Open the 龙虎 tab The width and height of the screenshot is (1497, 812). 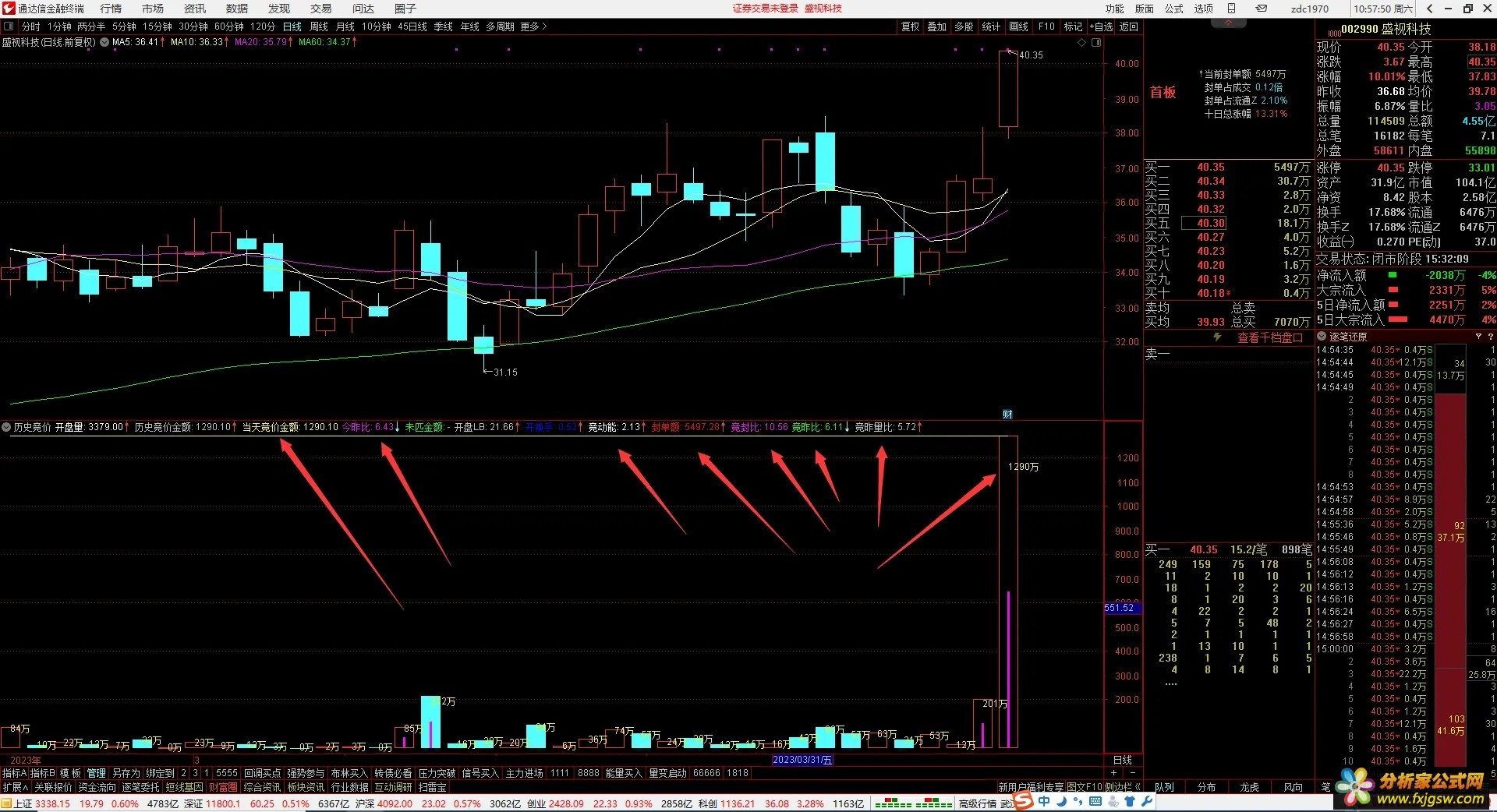pos(1249,787)
